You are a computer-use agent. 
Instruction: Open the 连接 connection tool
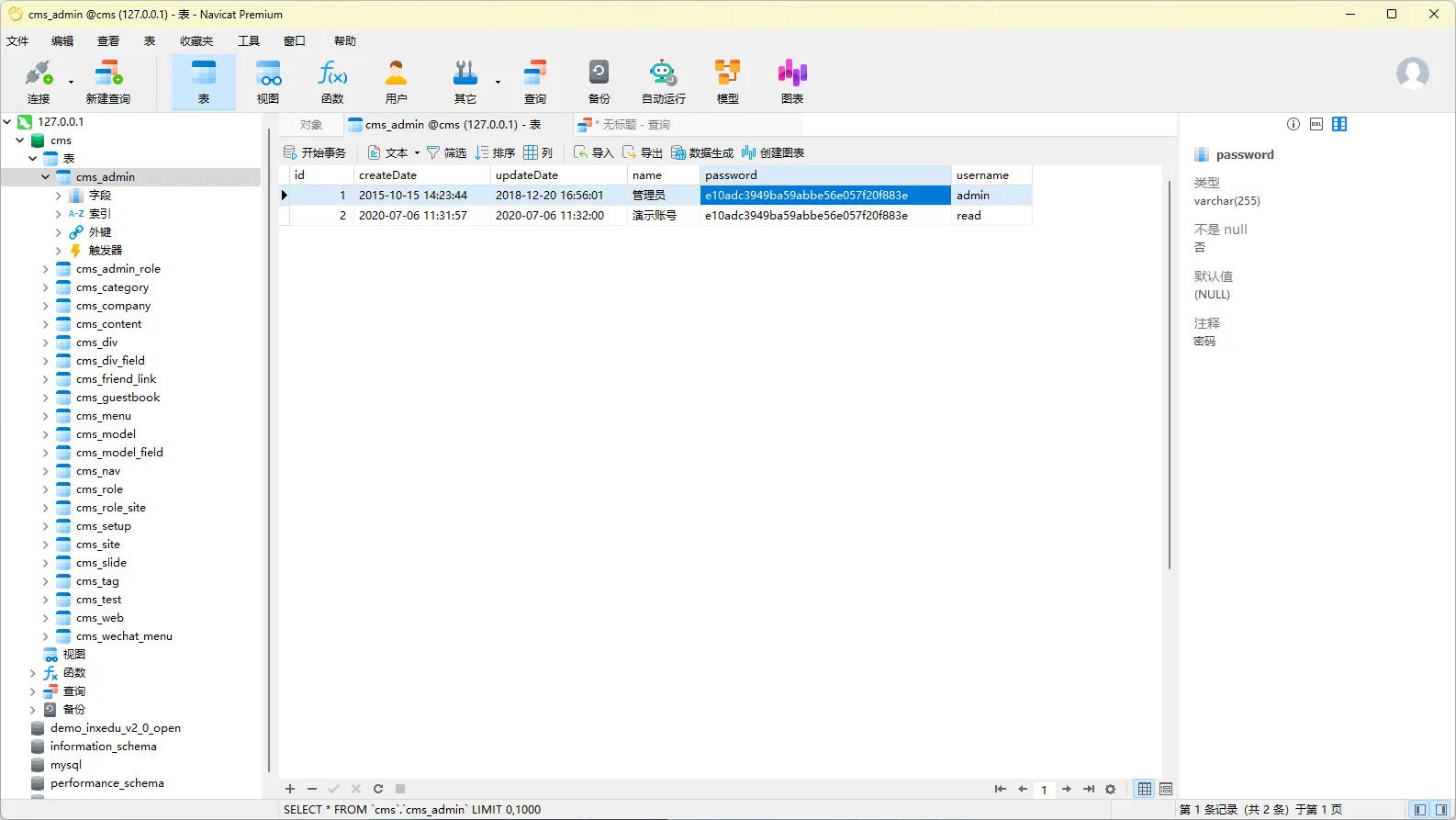(39, 81)
